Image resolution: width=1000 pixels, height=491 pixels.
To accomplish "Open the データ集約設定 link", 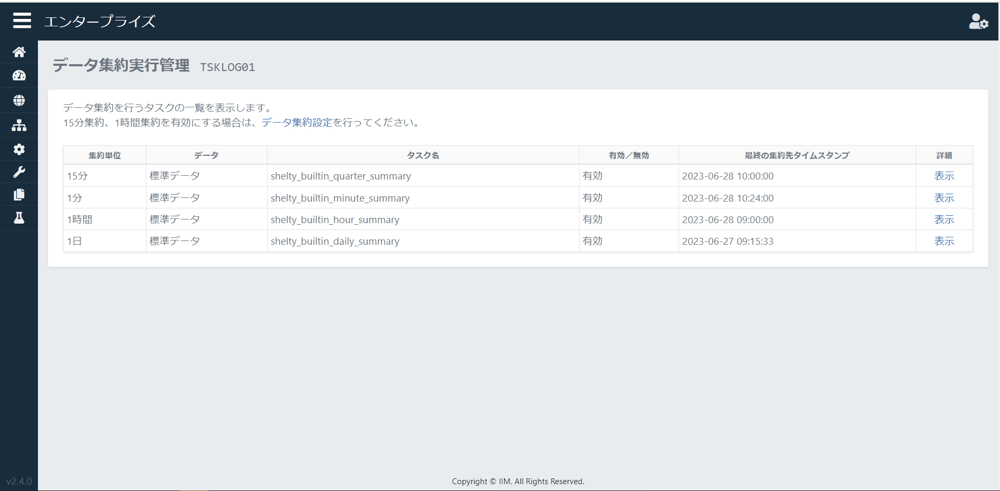I will click(x=297, y=122).
